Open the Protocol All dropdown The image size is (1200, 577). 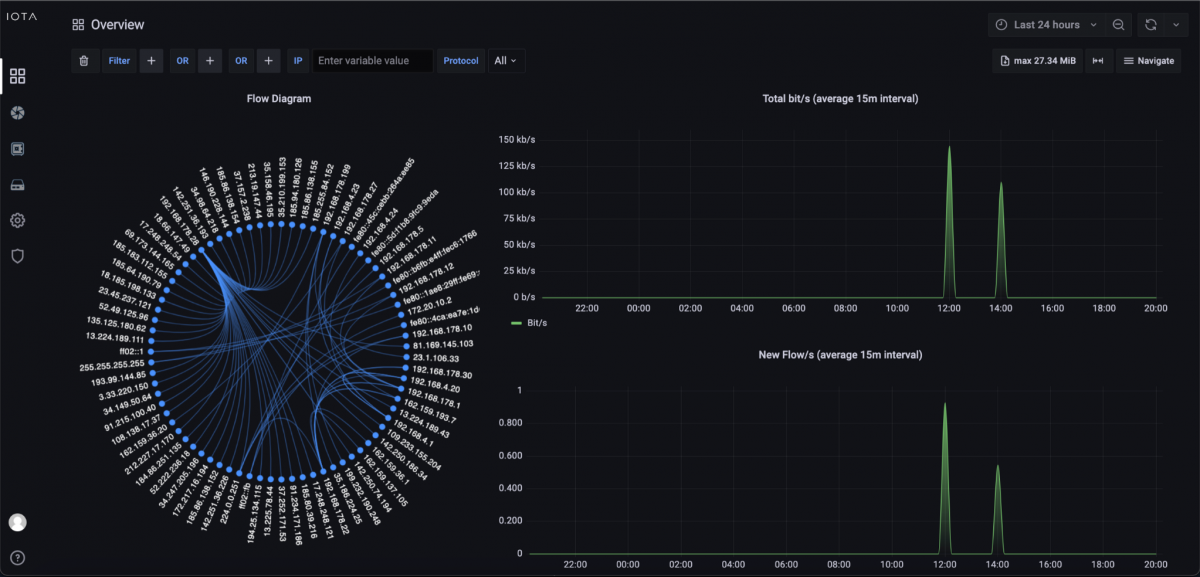[x=507, y=61]
